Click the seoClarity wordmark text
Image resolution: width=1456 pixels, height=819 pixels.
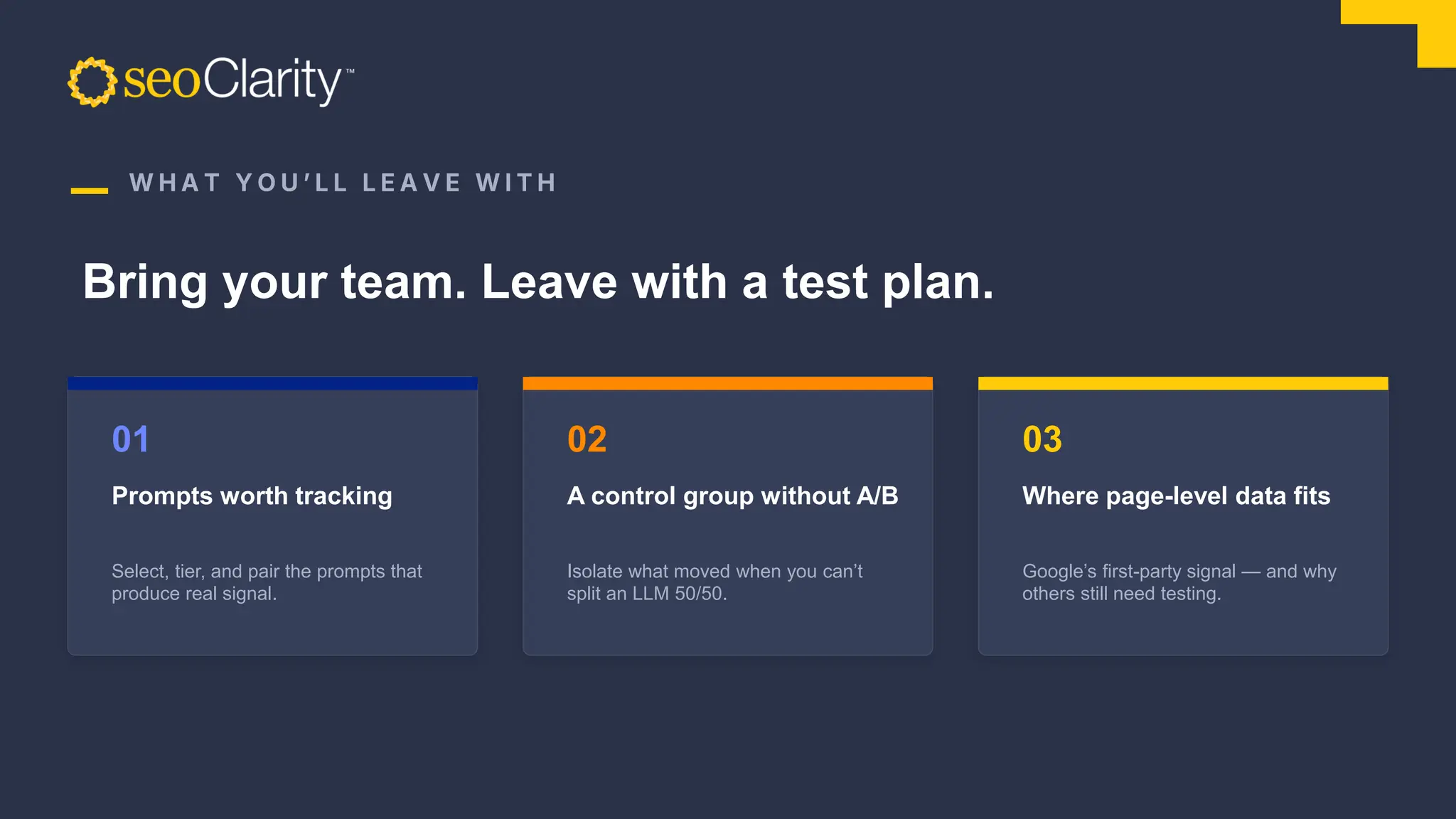tap(233, 80)
